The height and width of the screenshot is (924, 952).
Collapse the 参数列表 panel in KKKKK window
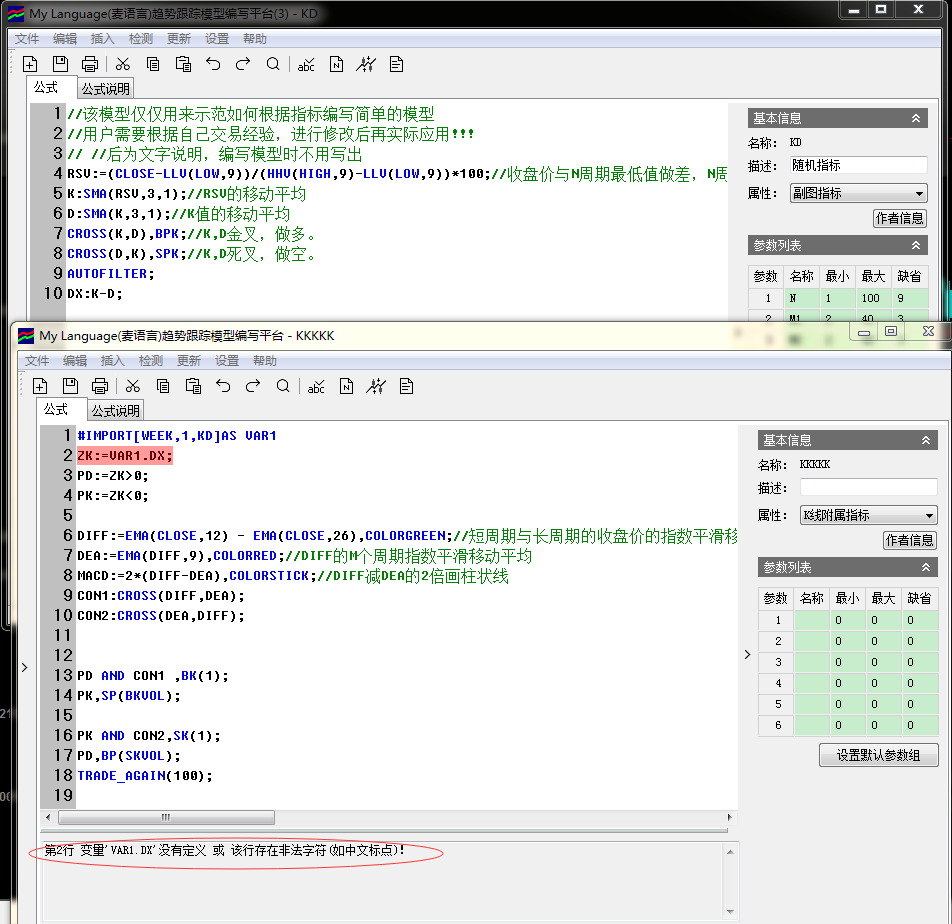[926, 568]
